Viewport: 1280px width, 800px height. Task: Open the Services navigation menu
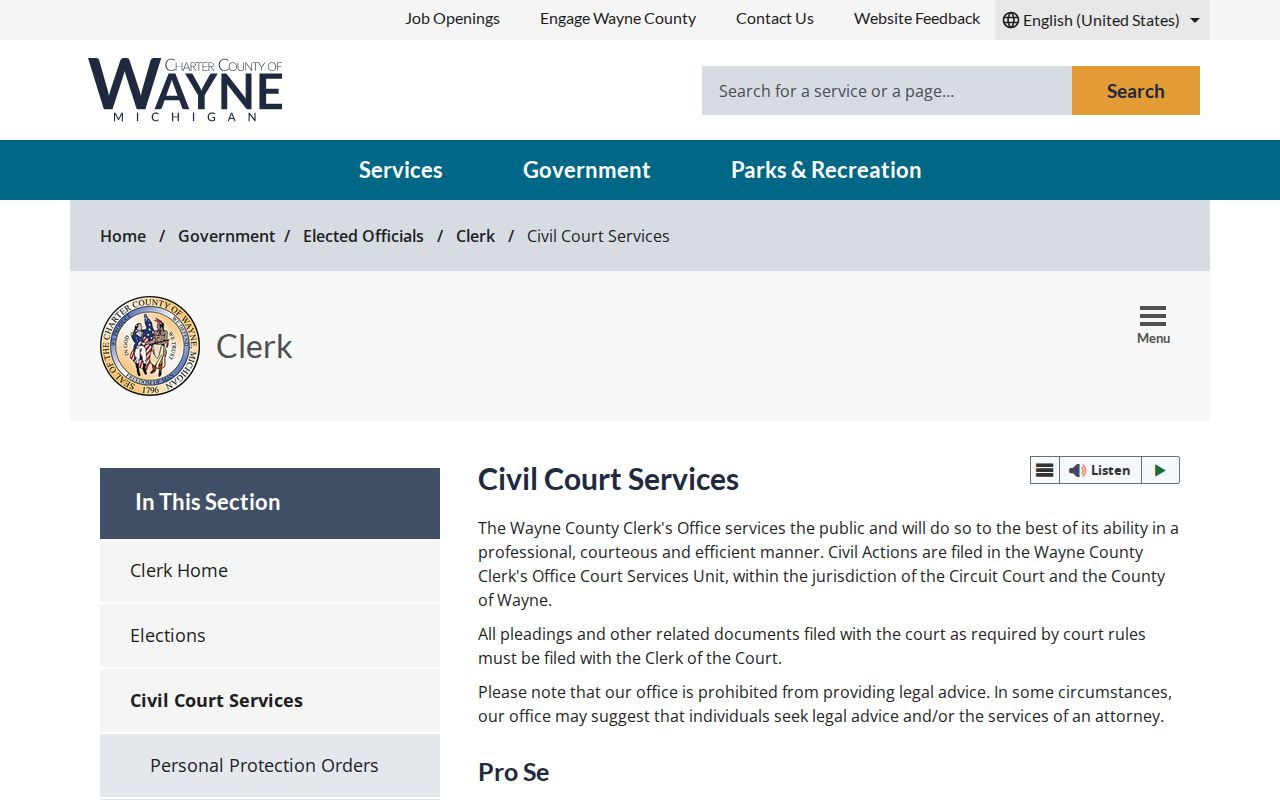coord(401,170)
